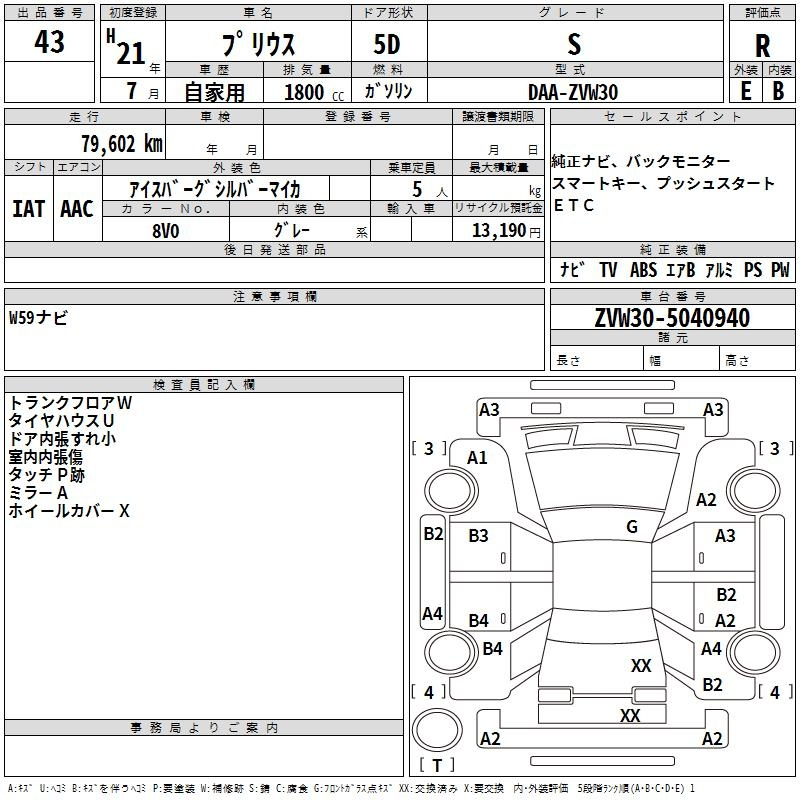This screenshot has width=800, height=800.
Task: Click the W59ナビ note text
Action: [x=39, y=319]
